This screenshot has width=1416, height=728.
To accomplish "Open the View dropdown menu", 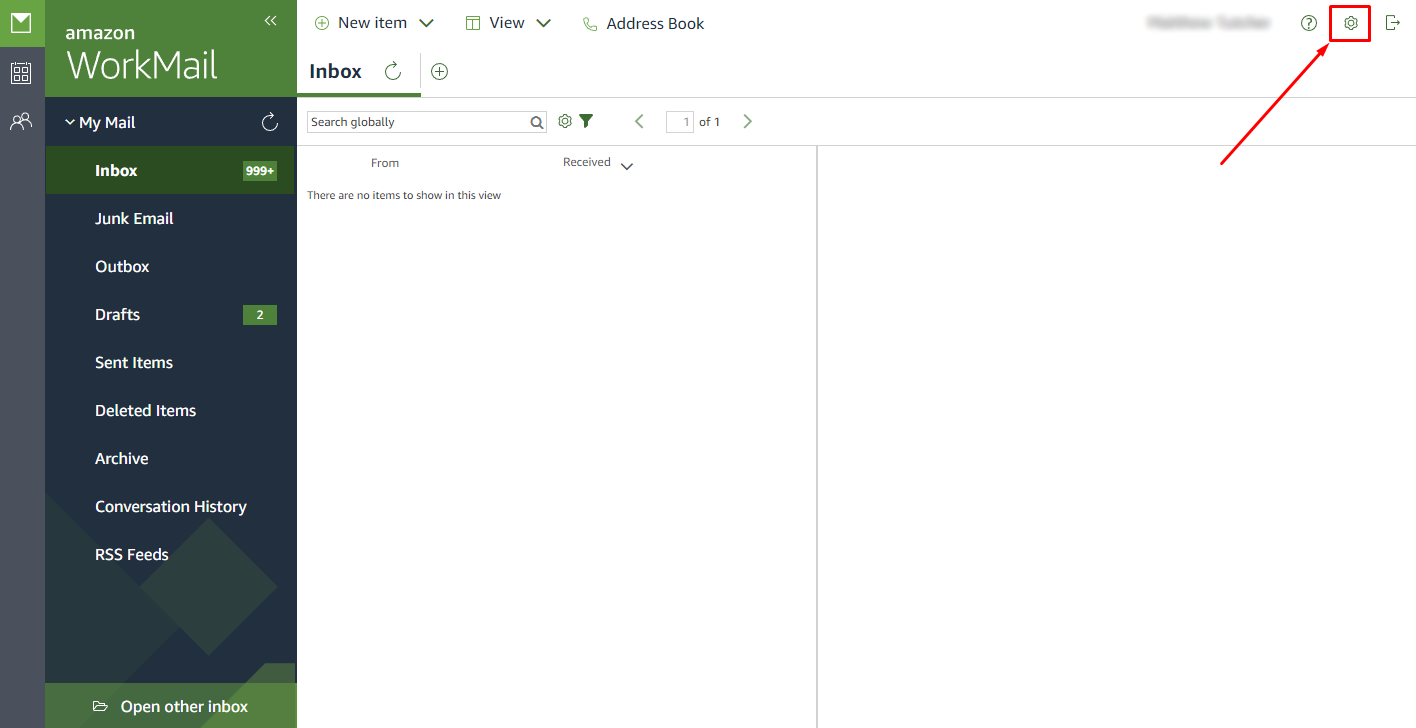I will (508, 23).
